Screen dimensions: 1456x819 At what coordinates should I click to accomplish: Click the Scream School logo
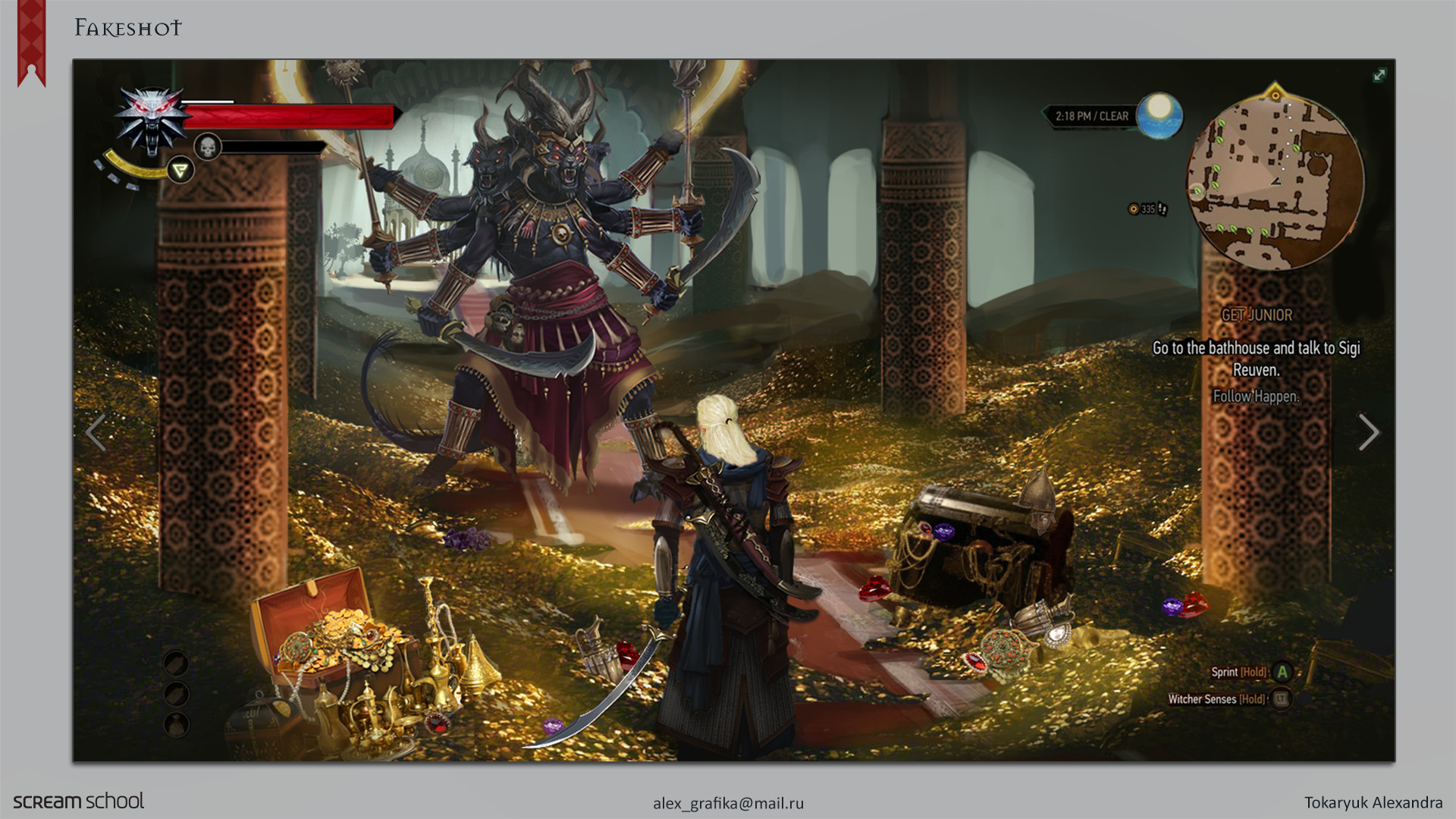78,801
